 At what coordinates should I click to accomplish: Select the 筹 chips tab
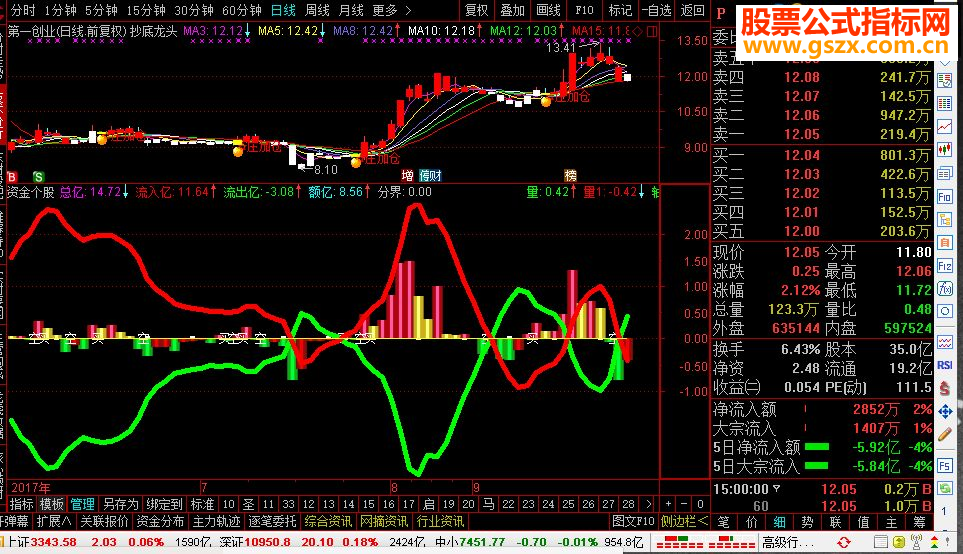click(919, 522)
